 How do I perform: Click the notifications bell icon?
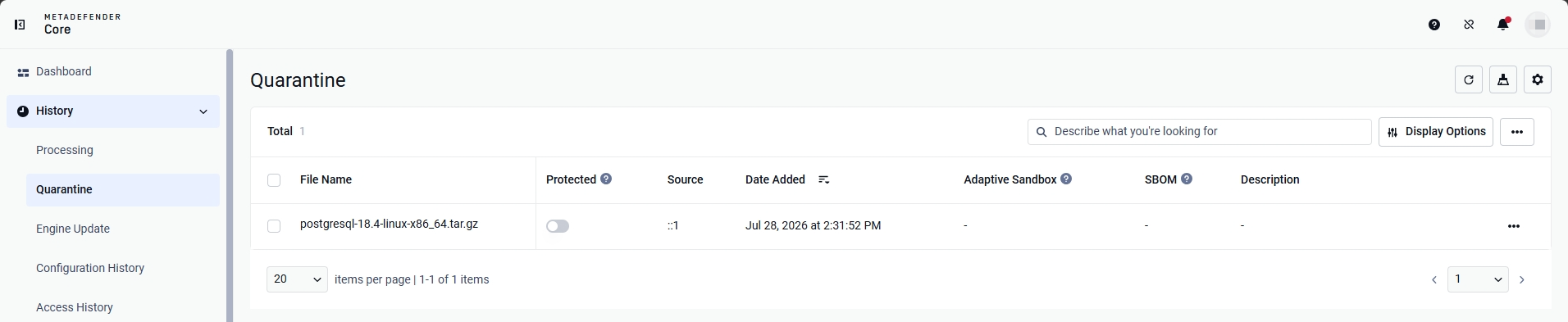click(x=1503, y=25)
